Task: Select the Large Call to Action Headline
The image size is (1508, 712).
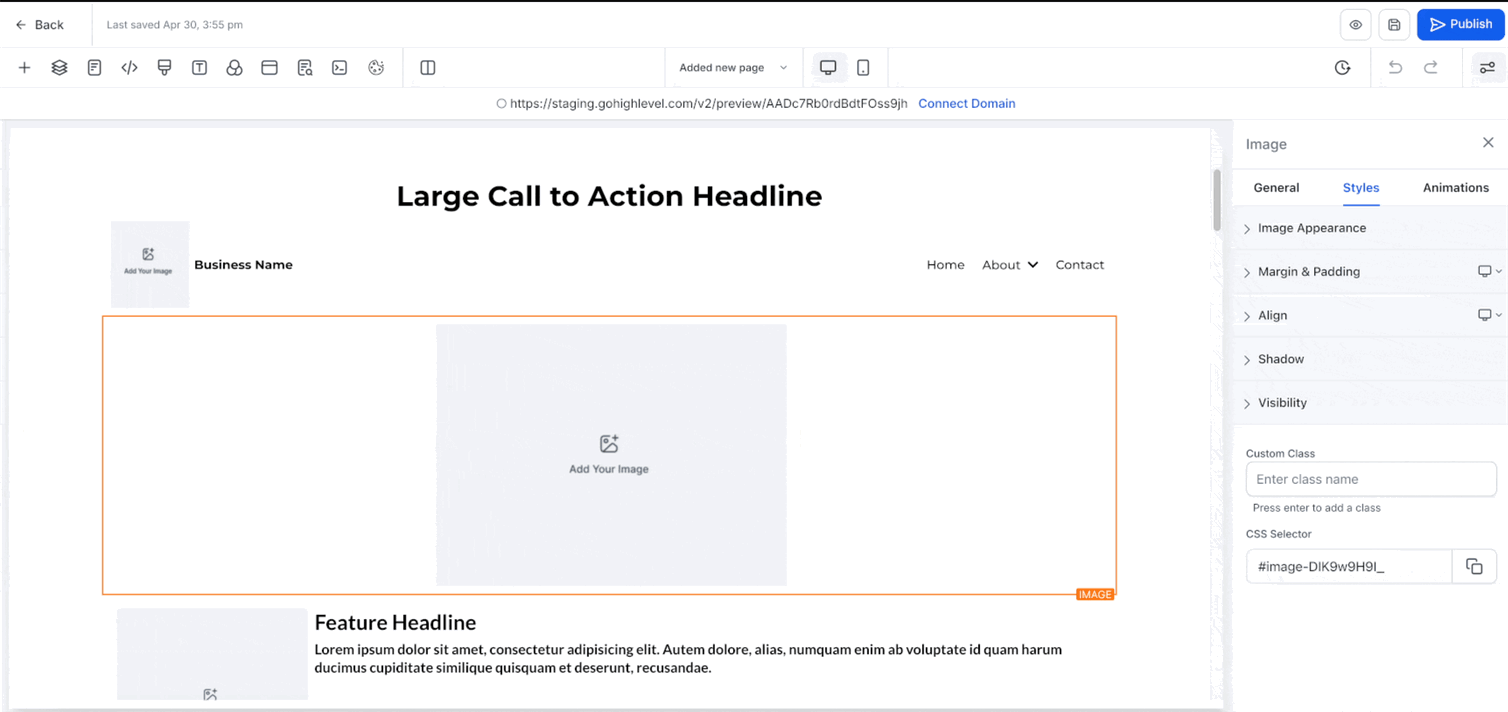Action: click(609, 196)
